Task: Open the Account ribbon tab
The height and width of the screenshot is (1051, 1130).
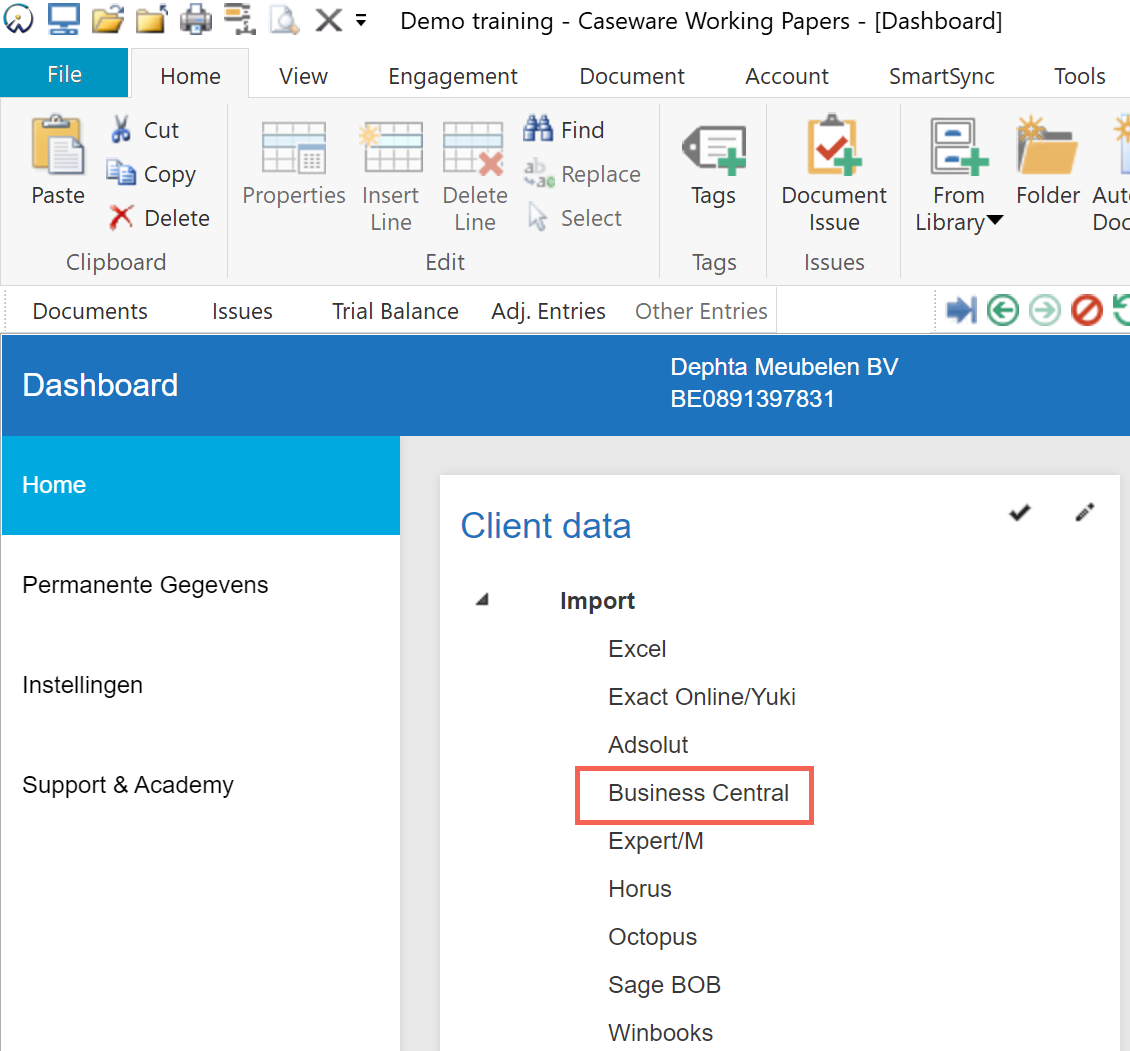Action: coord(787,76)
